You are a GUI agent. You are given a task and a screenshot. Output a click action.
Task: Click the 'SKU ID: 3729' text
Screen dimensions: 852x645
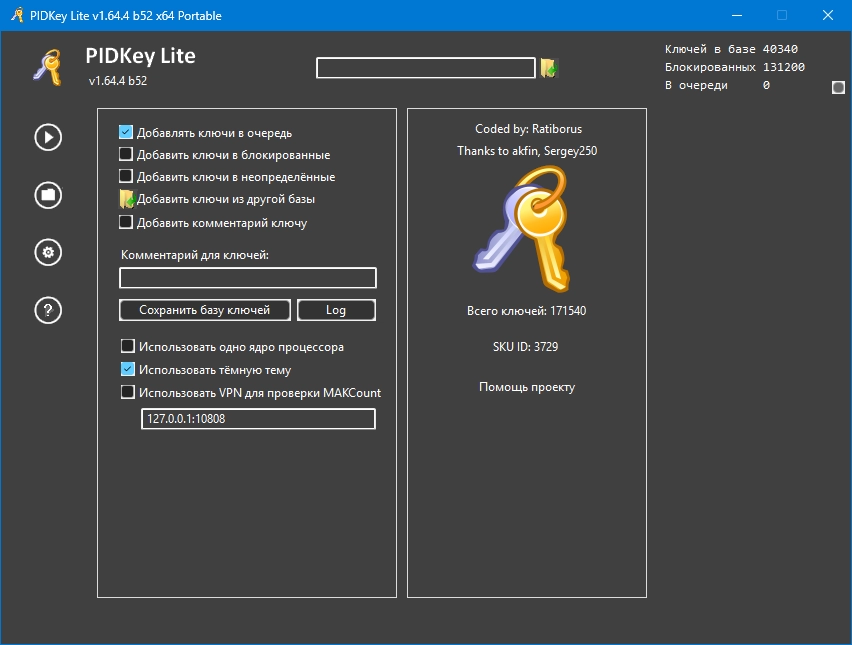pyautogui.click(x=525, y=347)
